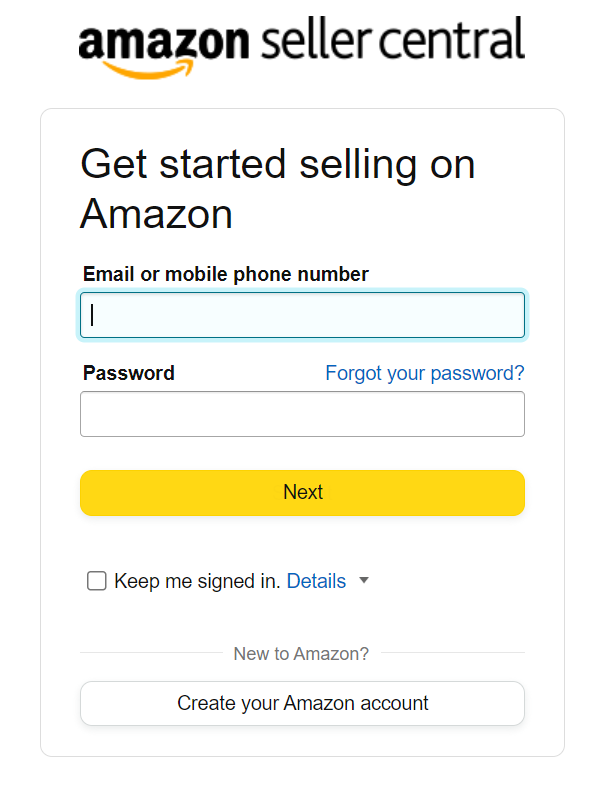Submit the form with the Next button
This screenshot has height=786, width=589.
coord(302,493)
